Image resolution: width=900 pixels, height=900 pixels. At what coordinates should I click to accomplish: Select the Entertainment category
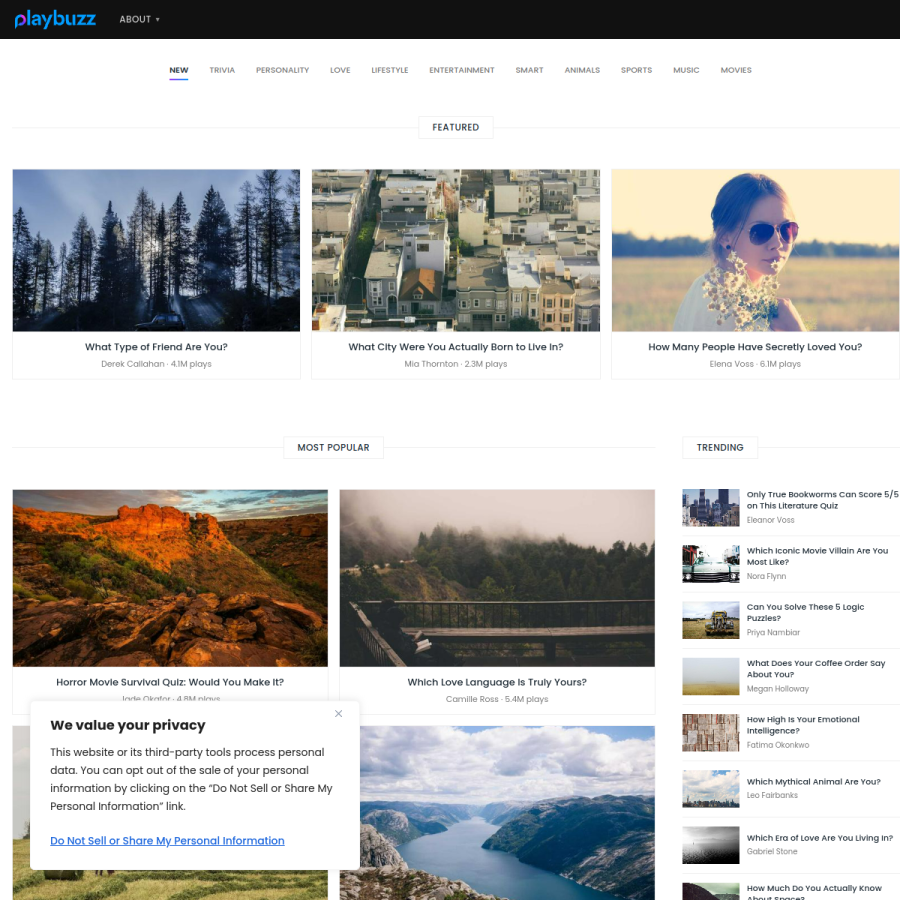462,70
